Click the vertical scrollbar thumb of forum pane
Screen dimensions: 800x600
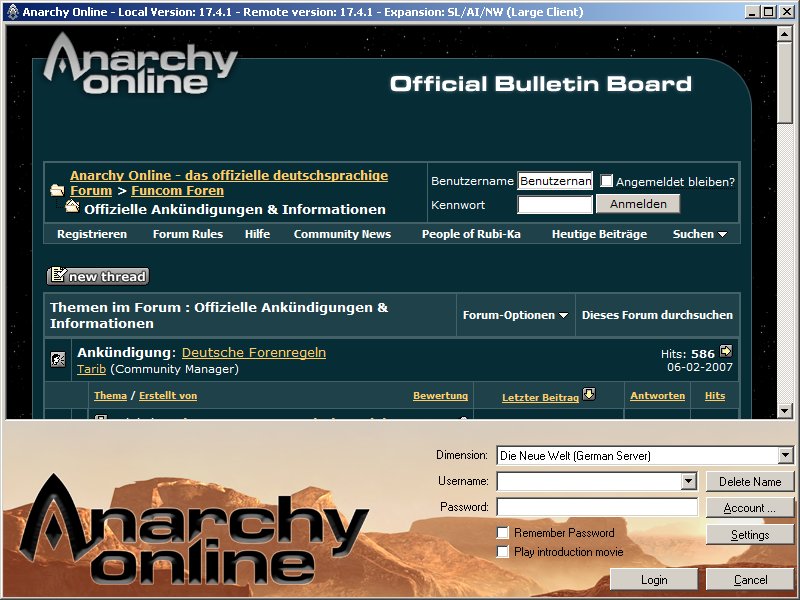click(784, 82)
